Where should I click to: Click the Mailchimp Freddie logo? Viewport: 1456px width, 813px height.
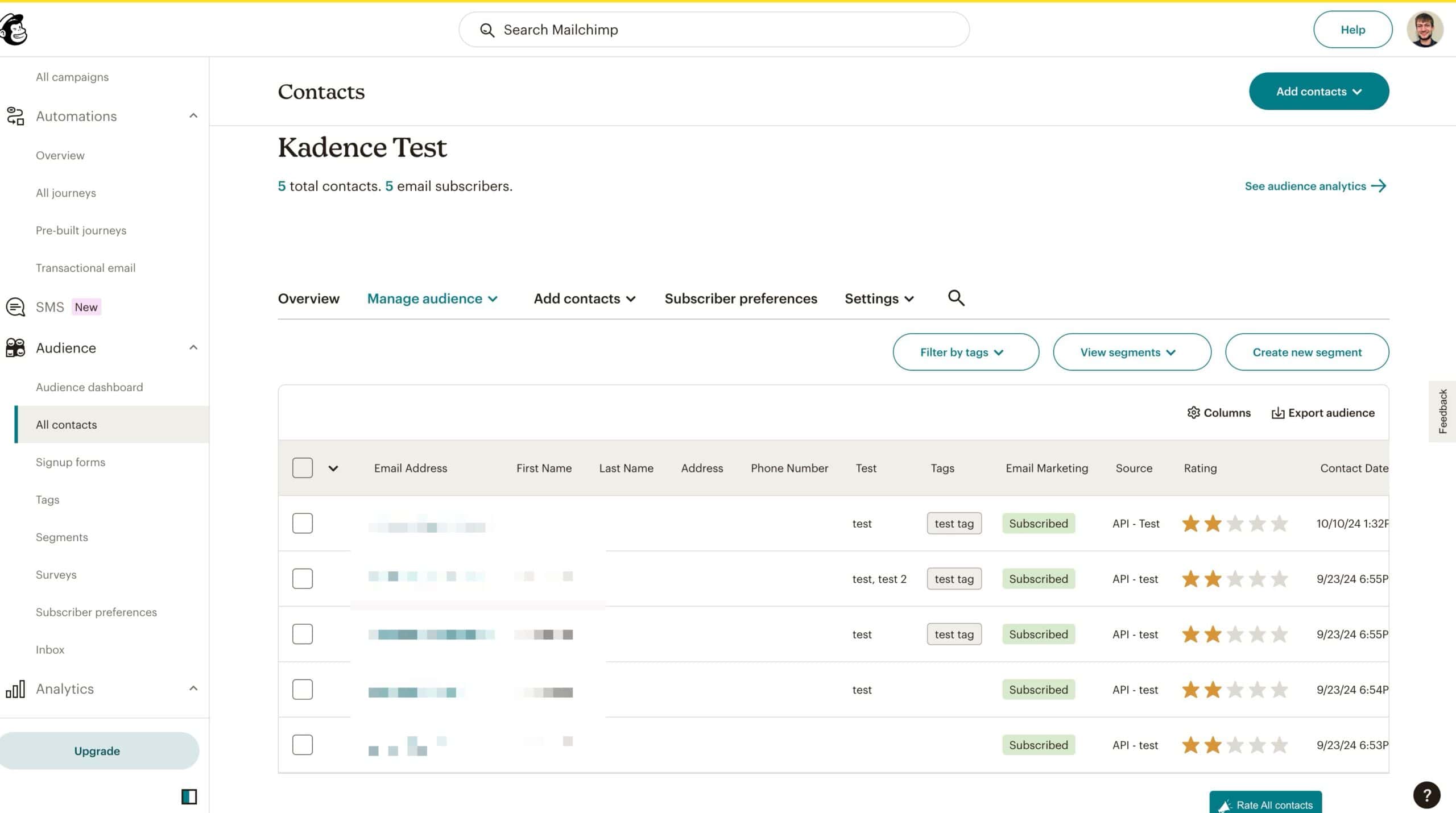click(14, 30)
